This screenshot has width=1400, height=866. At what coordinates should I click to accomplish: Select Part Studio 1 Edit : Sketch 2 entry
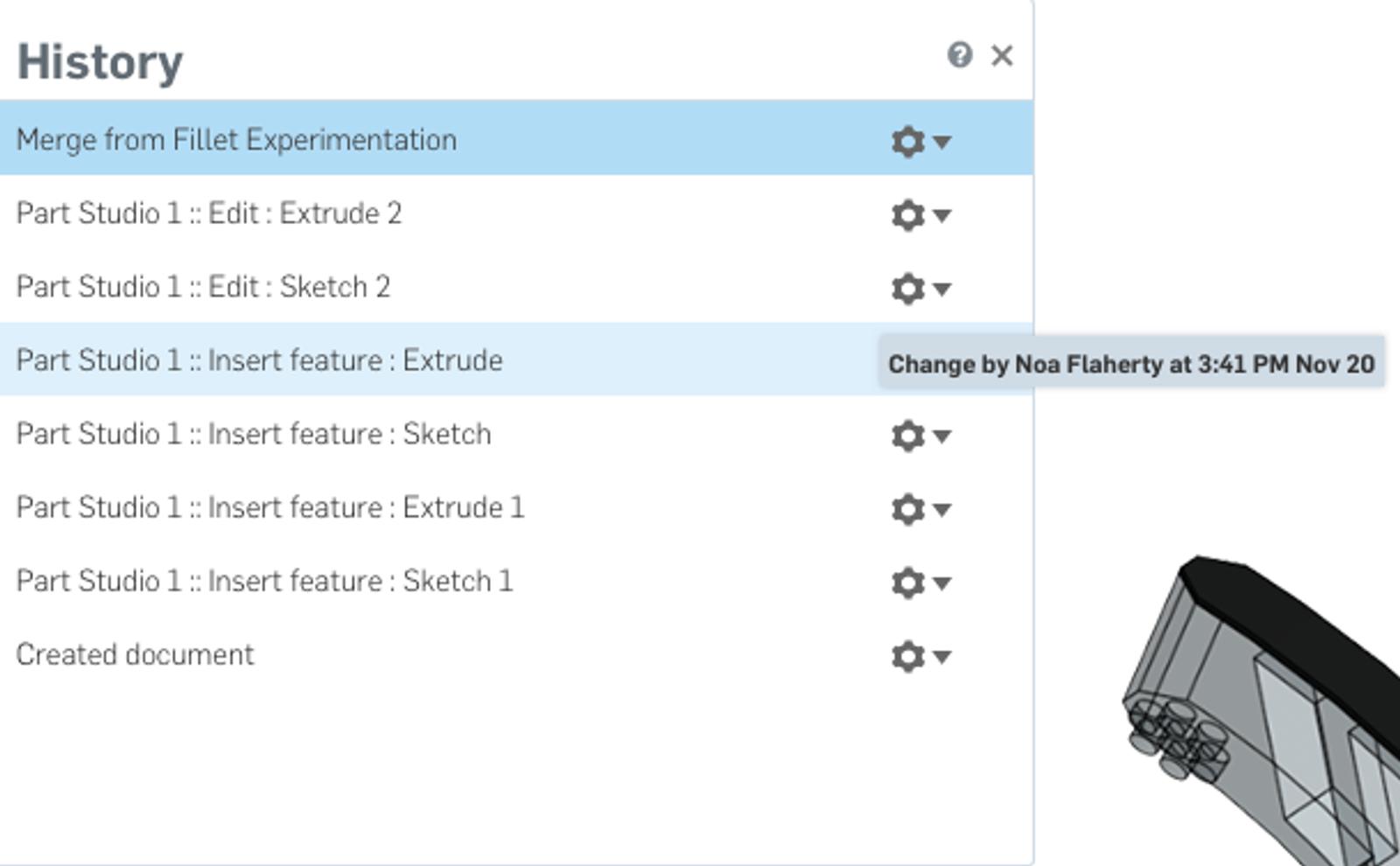pos(203,287)
